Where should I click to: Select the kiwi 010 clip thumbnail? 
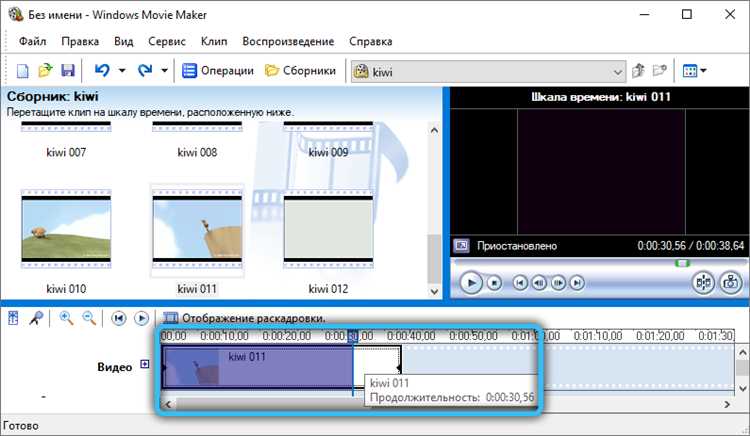pos(66,229)
